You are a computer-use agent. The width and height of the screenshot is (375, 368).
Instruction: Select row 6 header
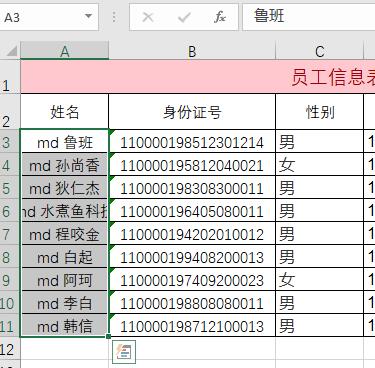[x=10, y=211]
